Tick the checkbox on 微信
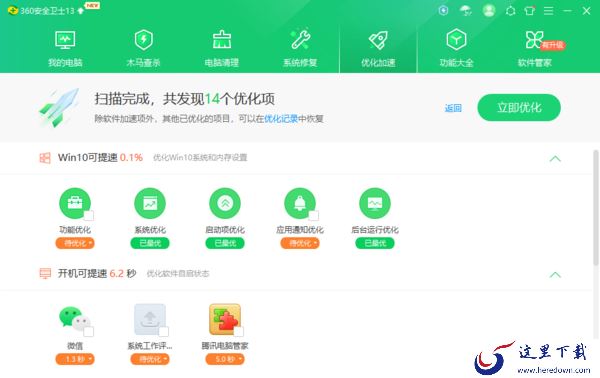600x378 pixels. [89, 331]
